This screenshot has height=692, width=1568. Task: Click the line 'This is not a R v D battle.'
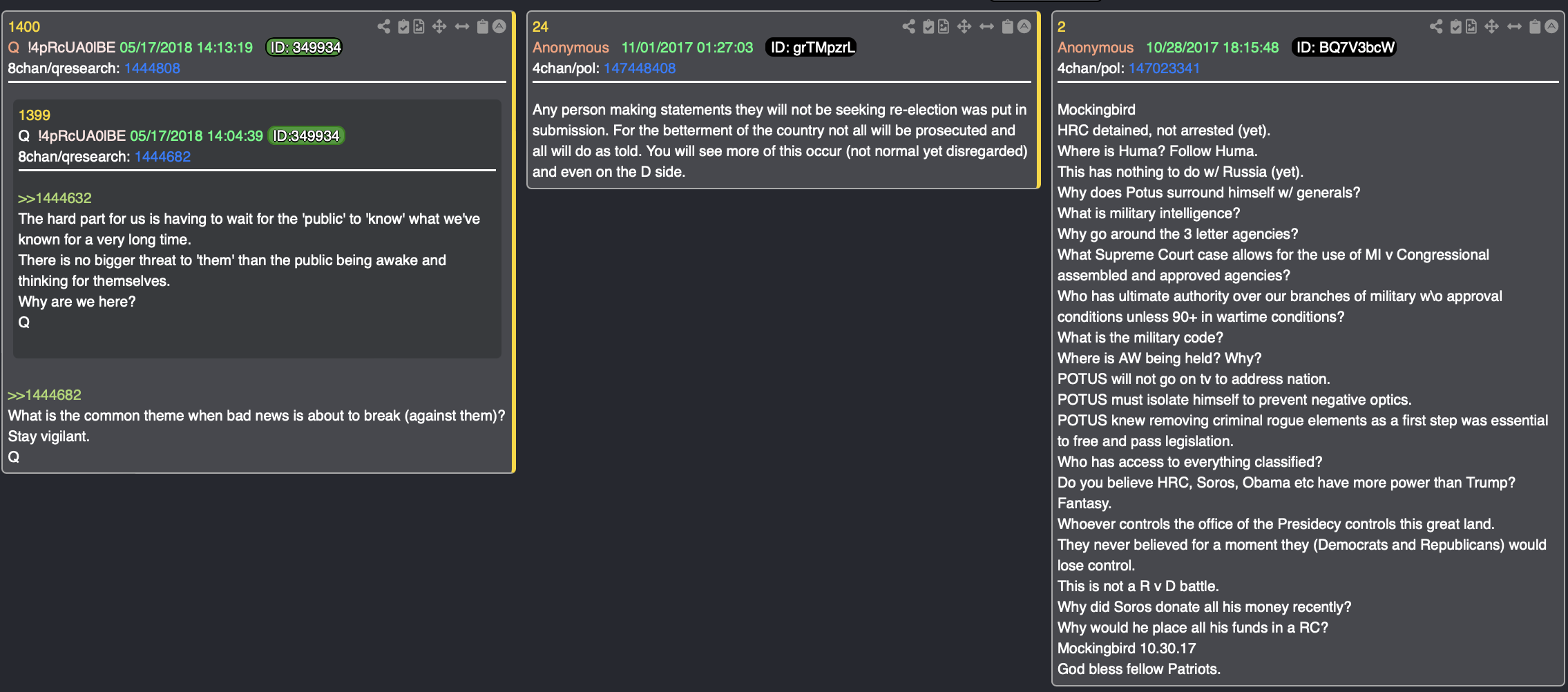tap(1138, 586)
